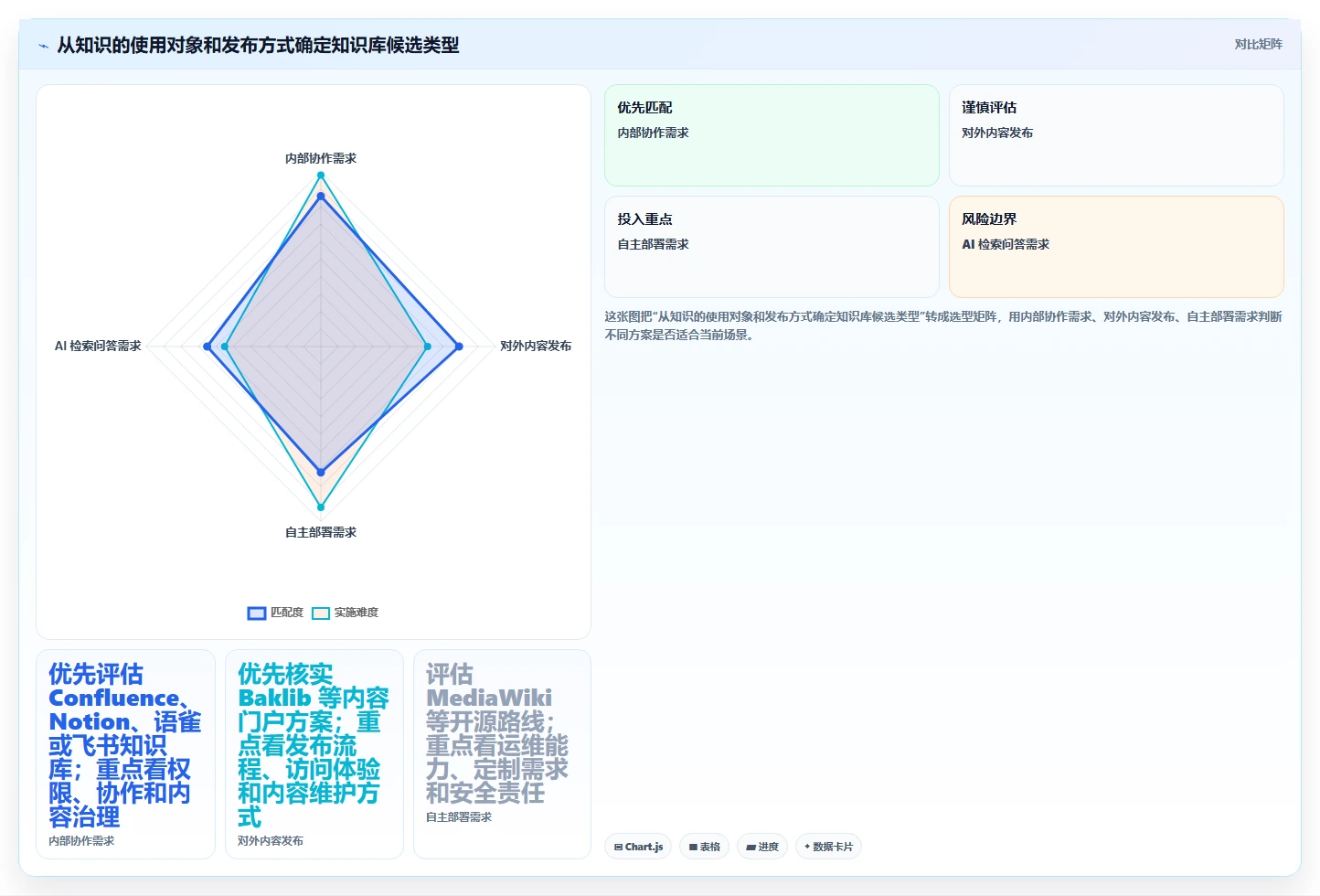Screen dimensions: 1320x896
Task: Click the page title 从知识的使用对象和发布方式确定知识库候选类型
Action: [258, 45]
